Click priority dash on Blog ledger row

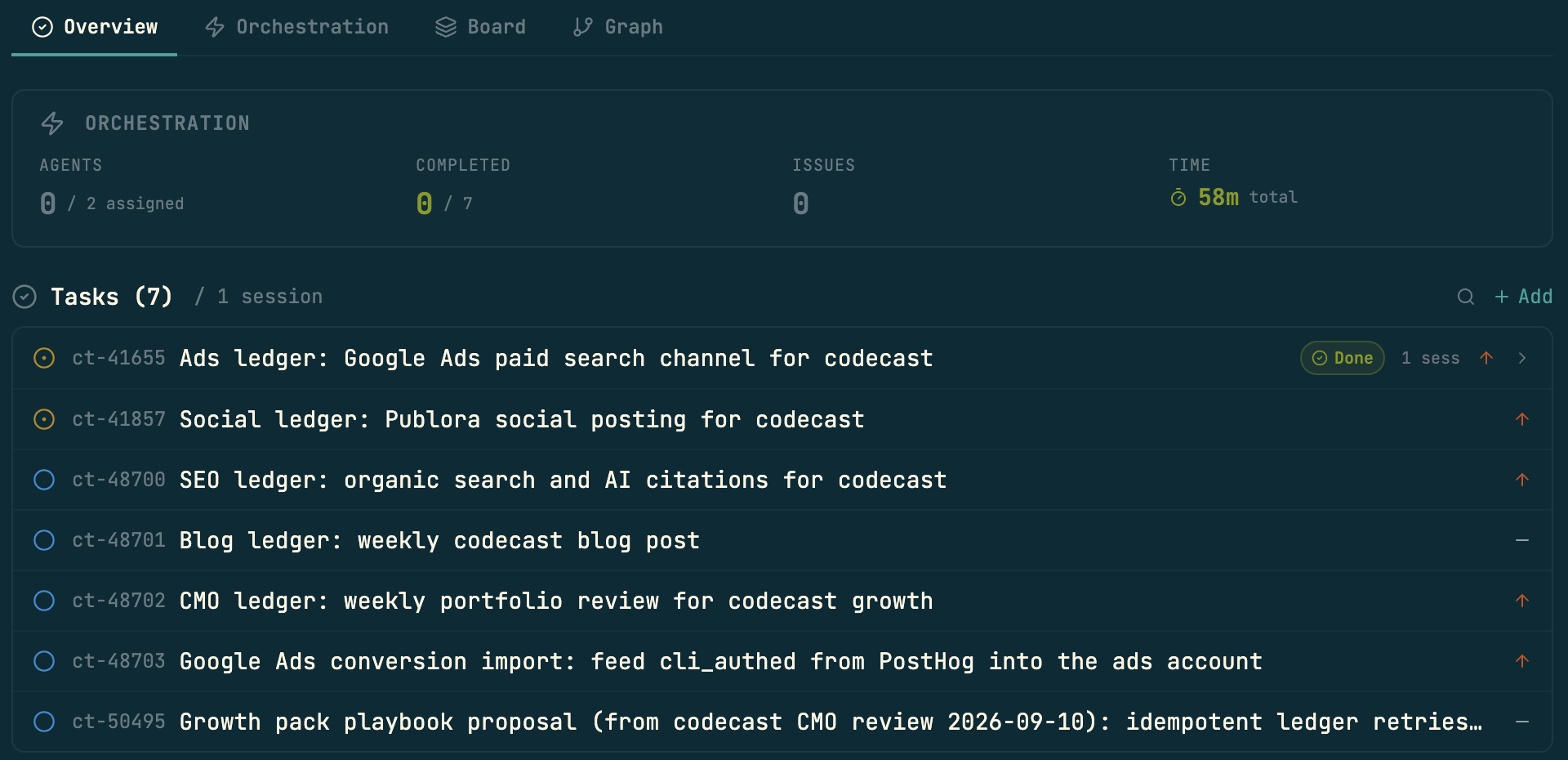coord(1522,540)
